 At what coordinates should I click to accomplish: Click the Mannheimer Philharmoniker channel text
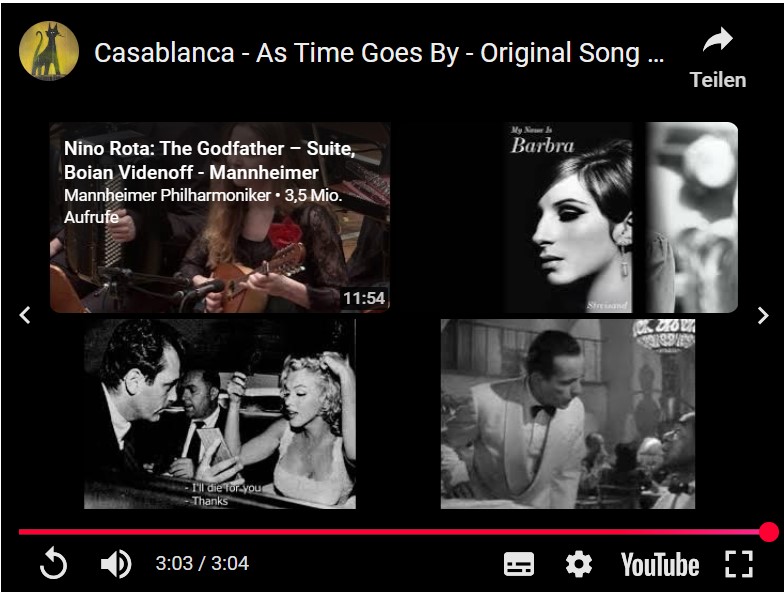coord(167,195)
